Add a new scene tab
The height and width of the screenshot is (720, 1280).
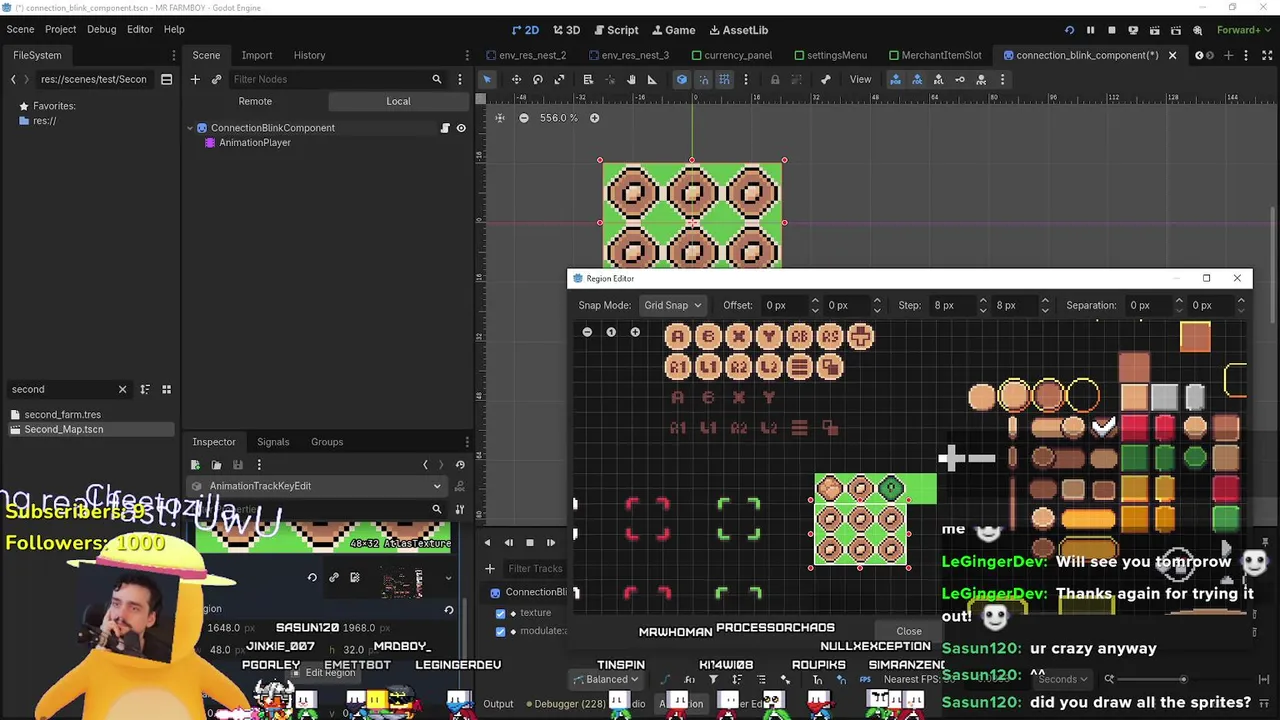tap(1229, 55)
